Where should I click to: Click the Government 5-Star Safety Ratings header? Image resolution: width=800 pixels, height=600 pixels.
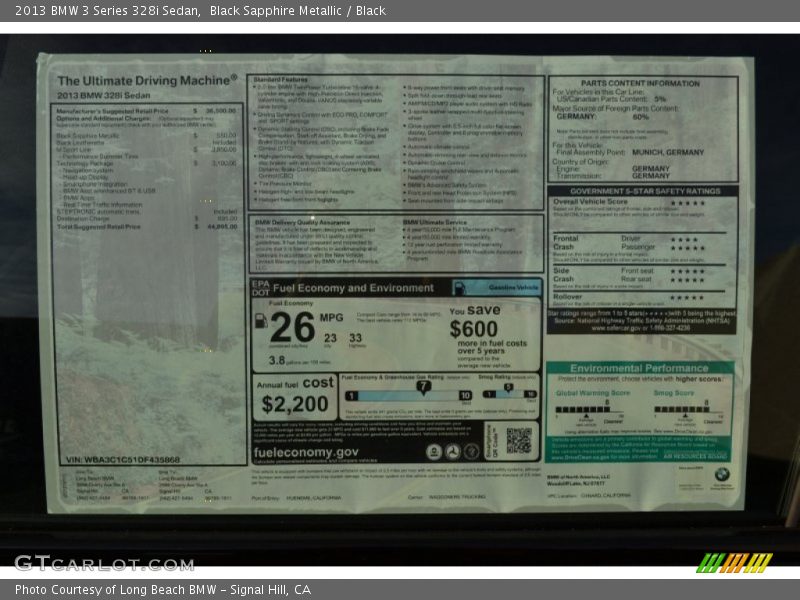(x=643, y=190)
